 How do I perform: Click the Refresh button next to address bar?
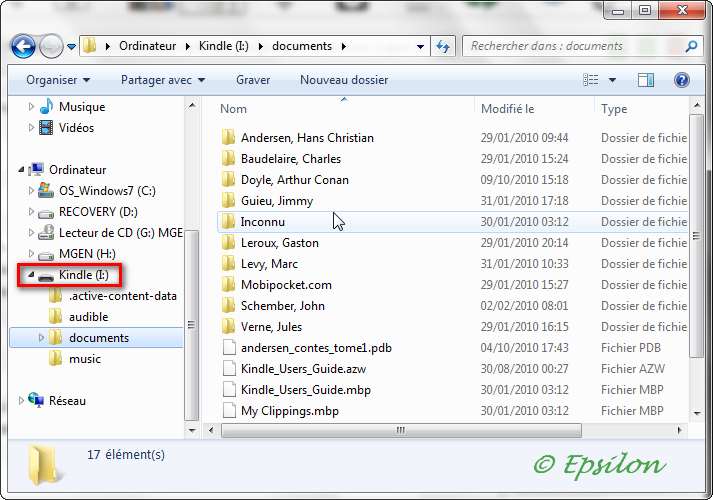443,46
